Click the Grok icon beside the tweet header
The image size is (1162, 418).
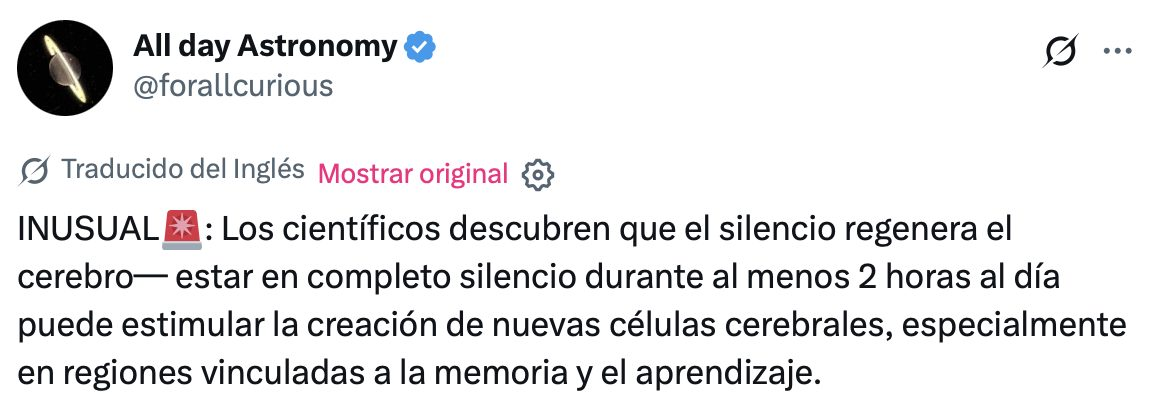click(1059, 52)
